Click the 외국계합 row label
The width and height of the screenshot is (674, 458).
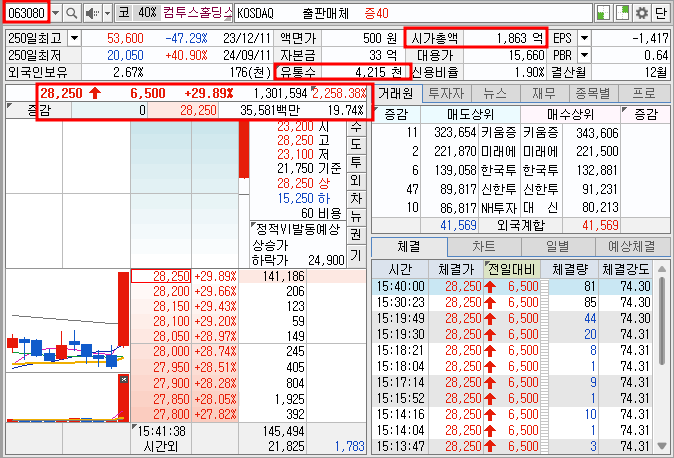click(520, 225)
